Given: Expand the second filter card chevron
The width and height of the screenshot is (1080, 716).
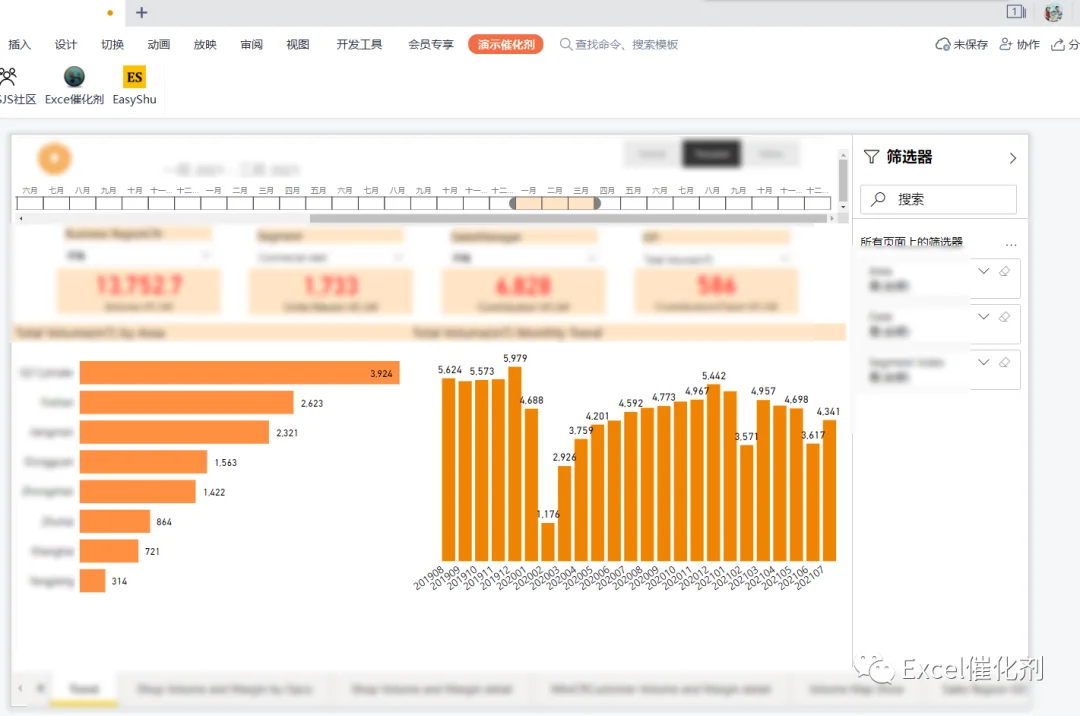Looking at the screenshot, I should 984,317.
